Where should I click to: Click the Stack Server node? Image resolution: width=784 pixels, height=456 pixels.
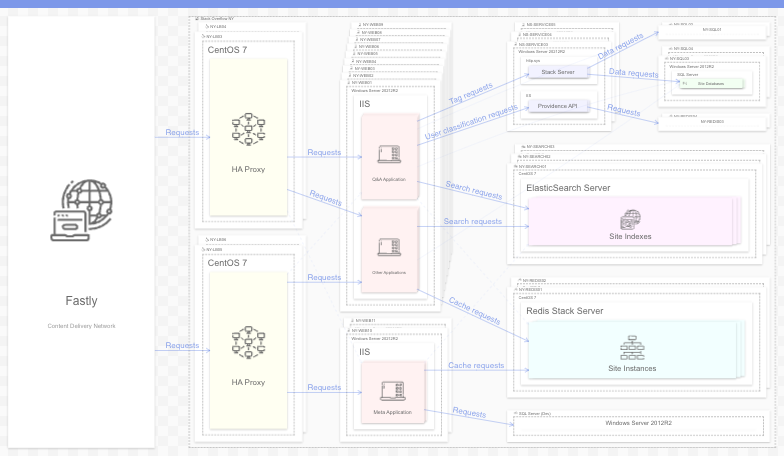tap(557, 73)
